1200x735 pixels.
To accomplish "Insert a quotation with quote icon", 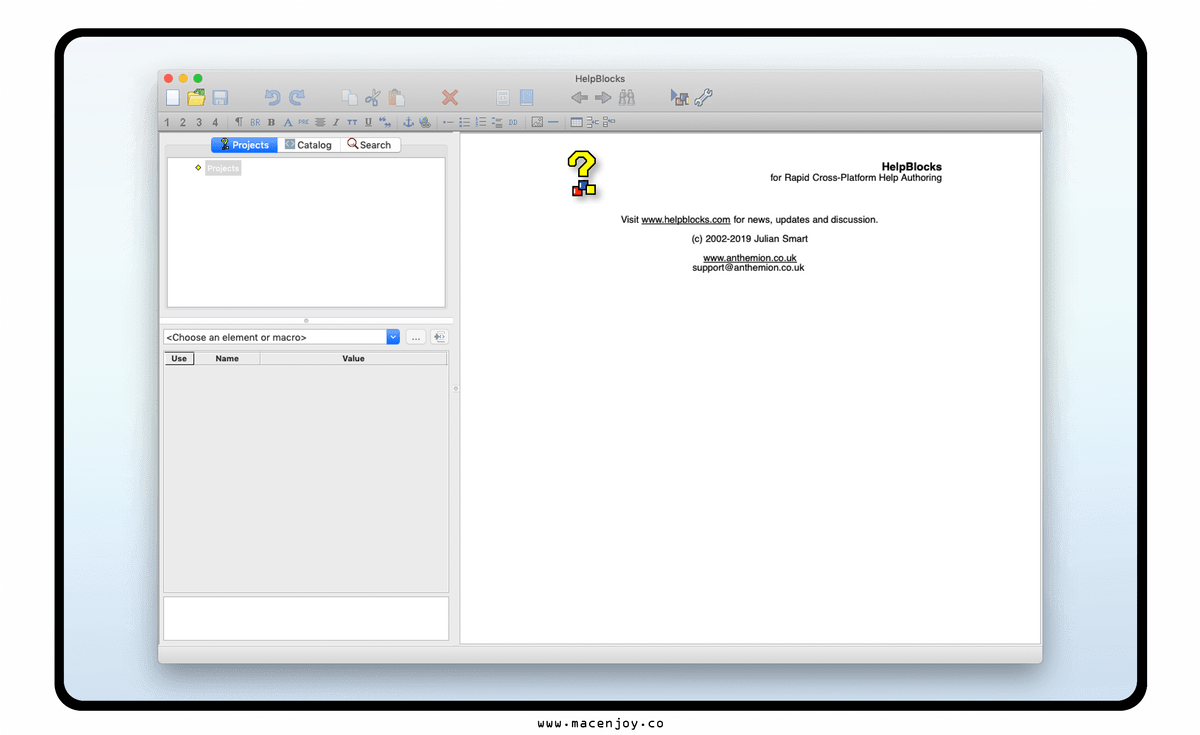I will 385,122.
